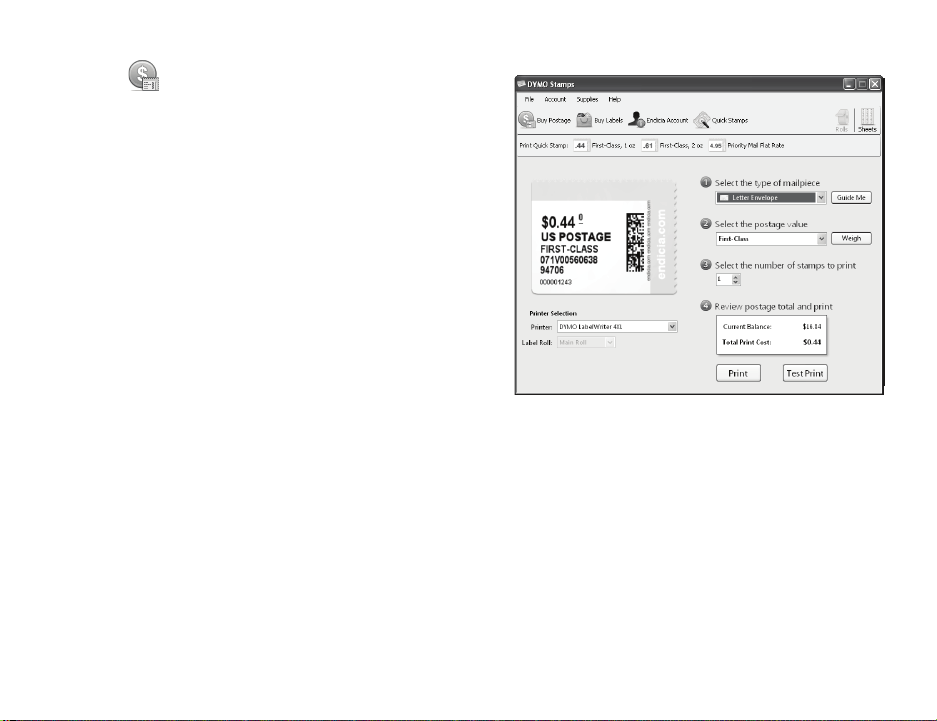Select the Quick Stamps toolbar icon
The height and width of the screenshot is (721, 937).
click(x=702, y=120)
